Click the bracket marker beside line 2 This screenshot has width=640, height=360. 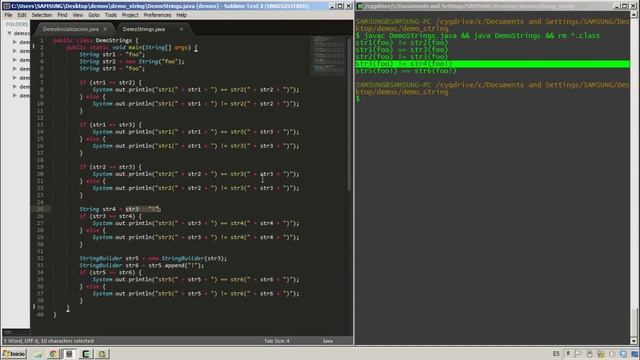[x=33, y=47]
